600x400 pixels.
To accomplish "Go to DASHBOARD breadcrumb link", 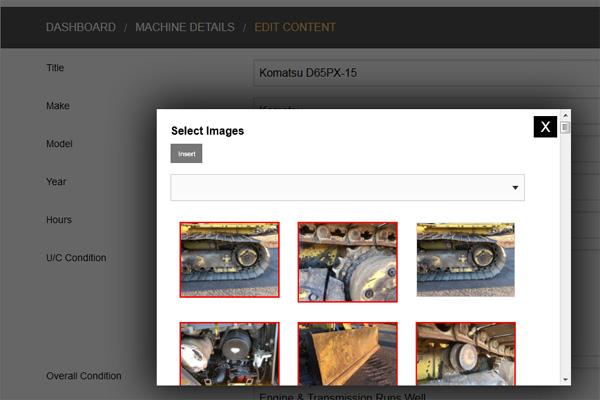I will 81,27.
